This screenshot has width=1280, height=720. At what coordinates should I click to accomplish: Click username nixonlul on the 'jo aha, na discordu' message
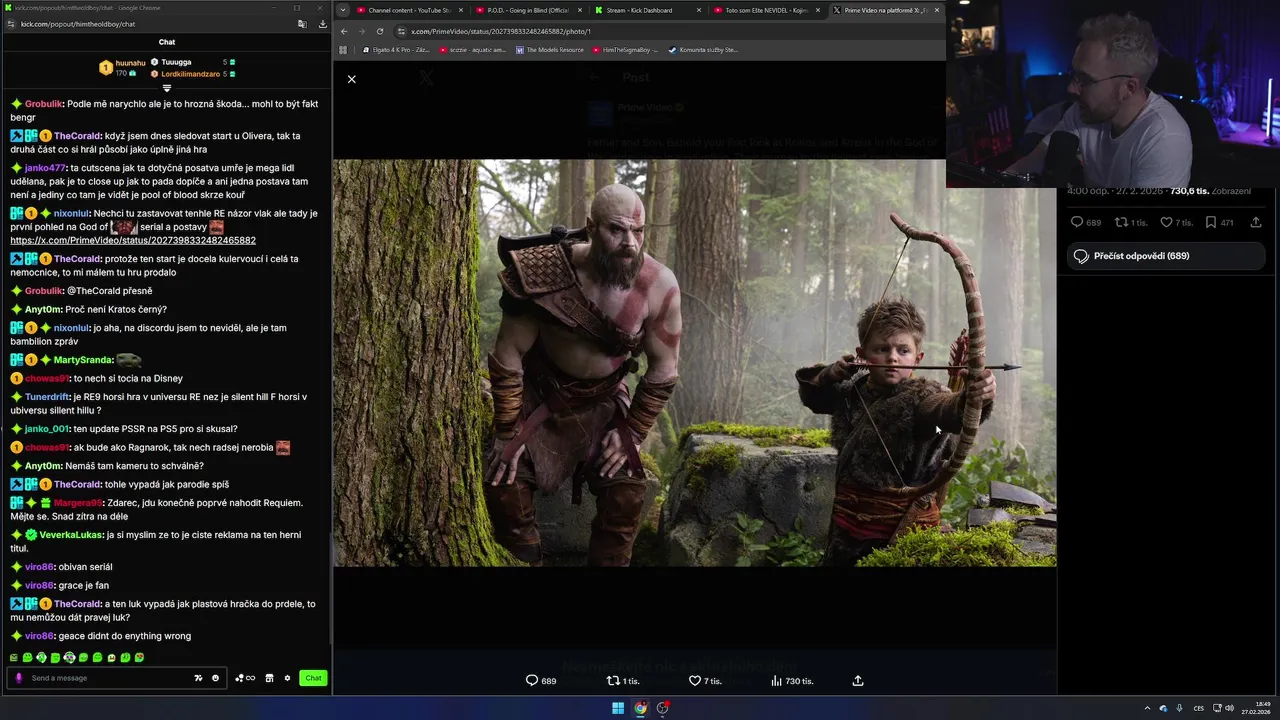coord(71,328)
